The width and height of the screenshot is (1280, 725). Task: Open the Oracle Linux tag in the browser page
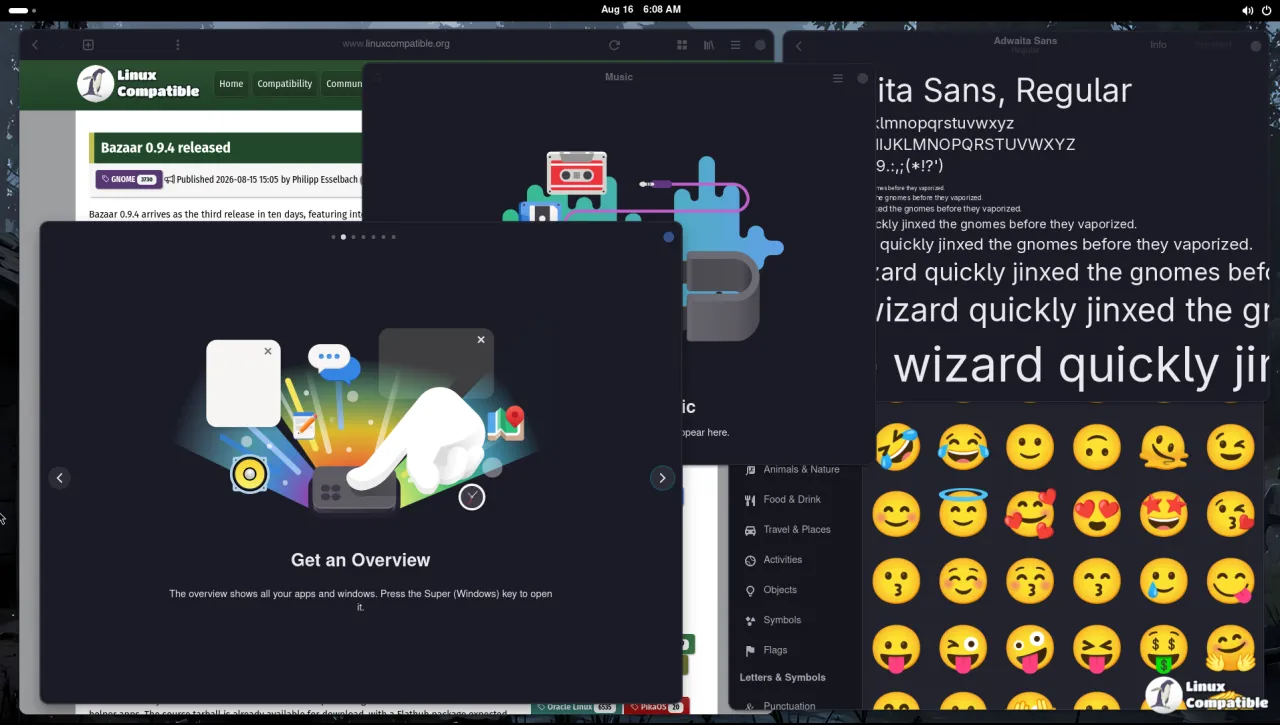click(574, 707)
